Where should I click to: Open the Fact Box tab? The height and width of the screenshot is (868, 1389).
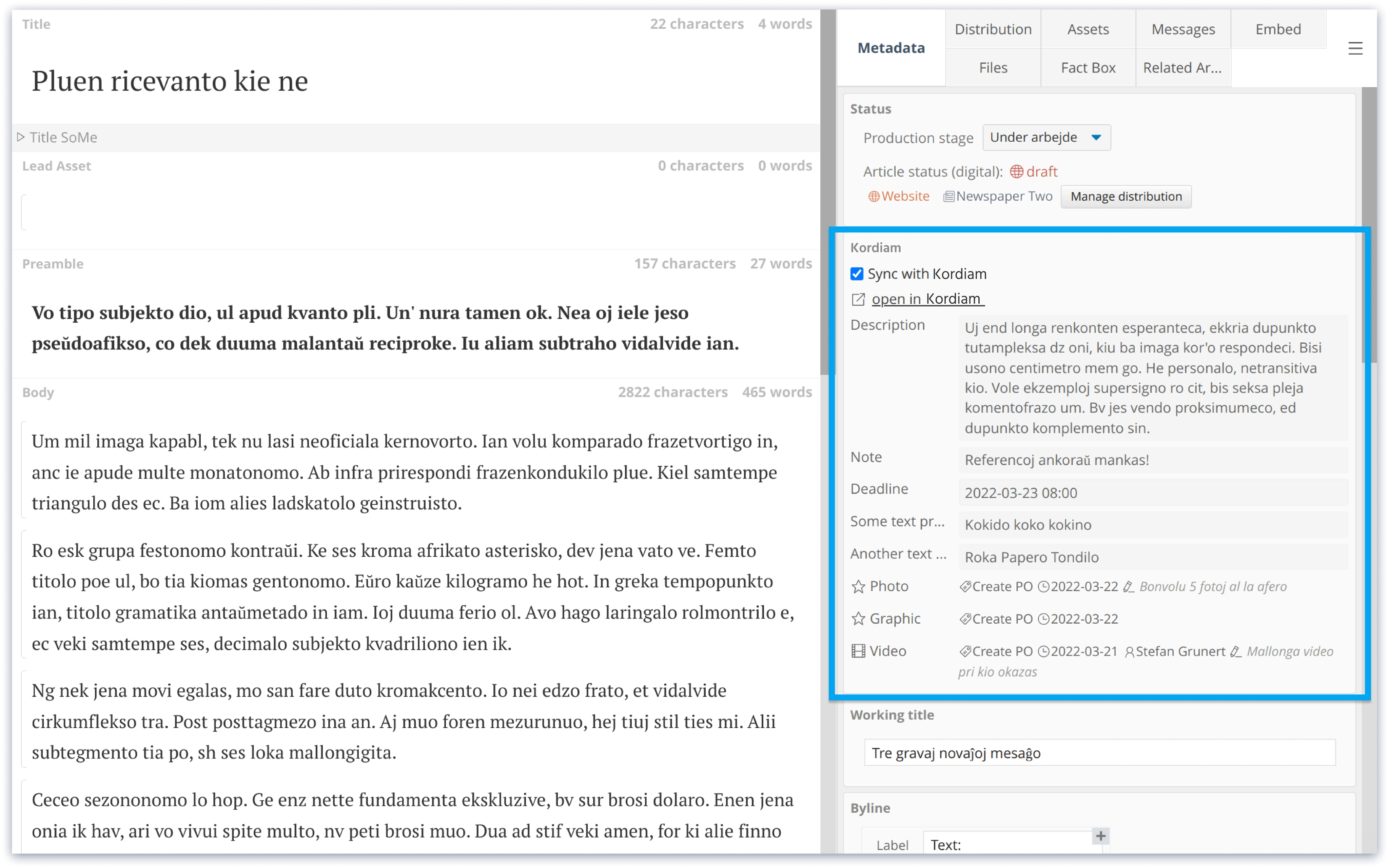pos(1088,68)
